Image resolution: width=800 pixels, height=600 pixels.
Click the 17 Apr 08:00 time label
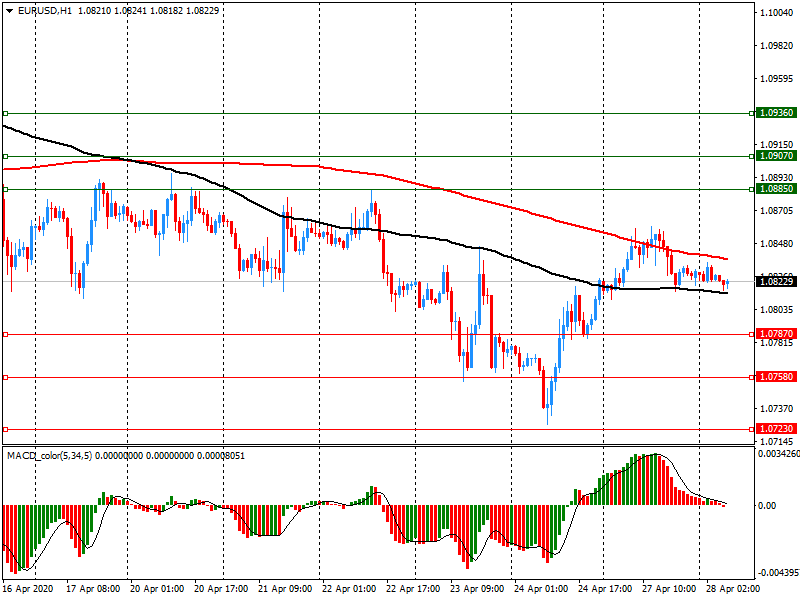click(93, 588)
